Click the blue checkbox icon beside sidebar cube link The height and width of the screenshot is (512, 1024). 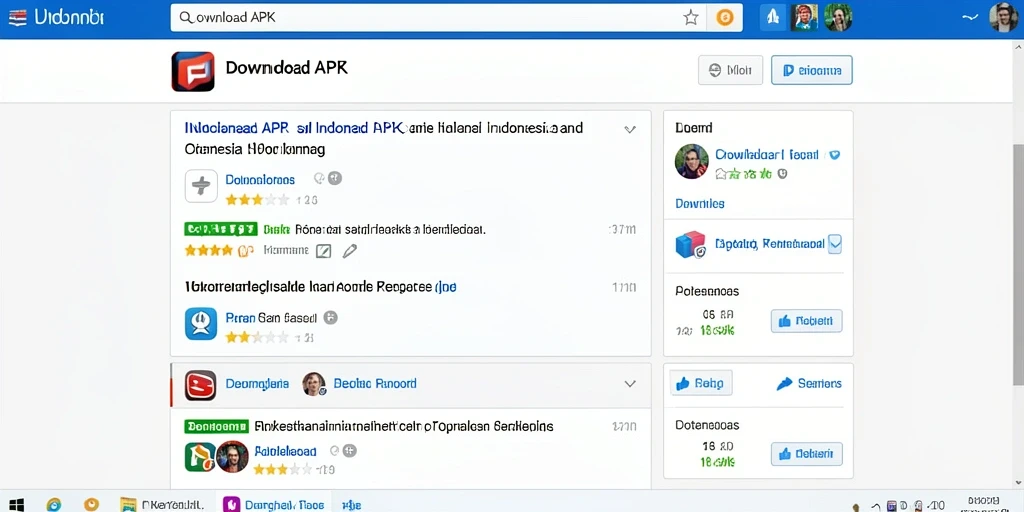click(835, 244)
